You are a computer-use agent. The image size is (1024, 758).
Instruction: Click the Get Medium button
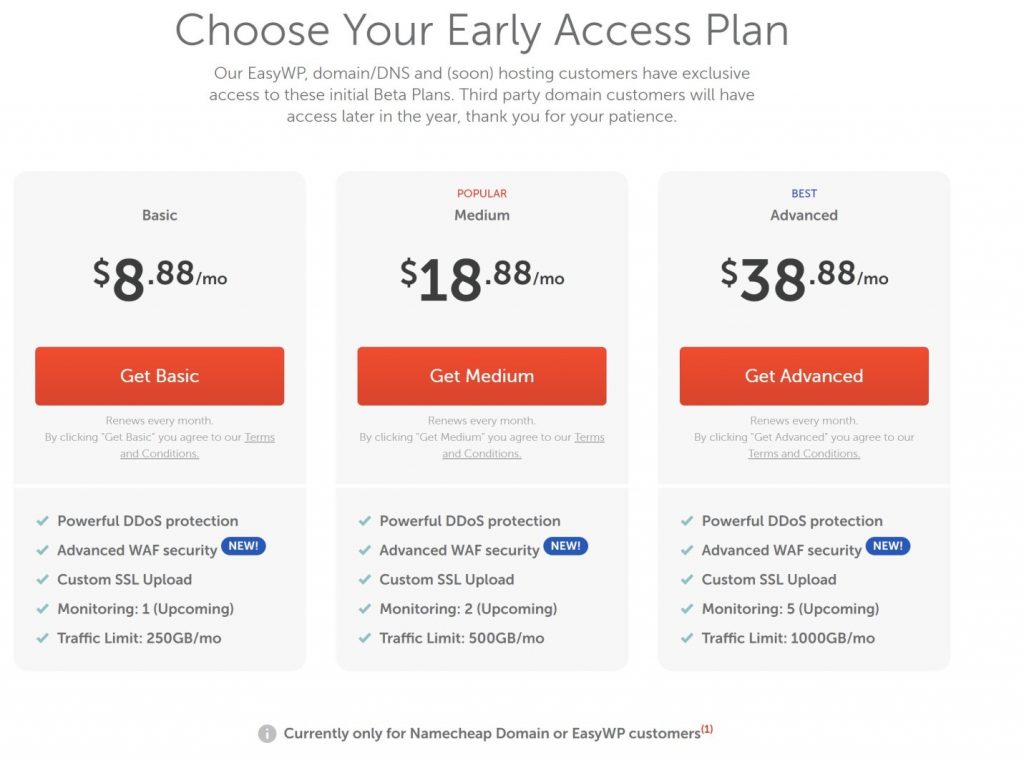(481, 375)
